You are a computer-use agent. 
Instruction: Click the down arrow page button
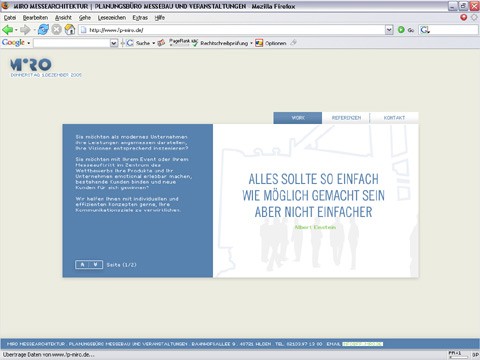pyautogui.click(x=96, y=265)
